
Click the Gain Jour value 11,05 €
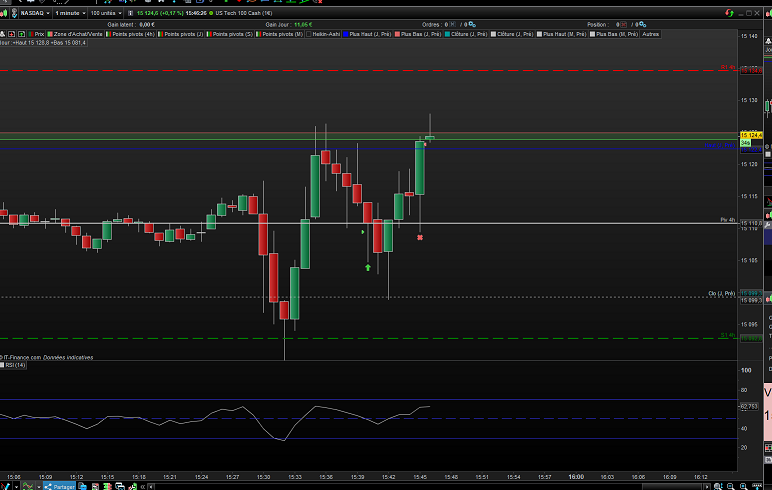(303, 25)
